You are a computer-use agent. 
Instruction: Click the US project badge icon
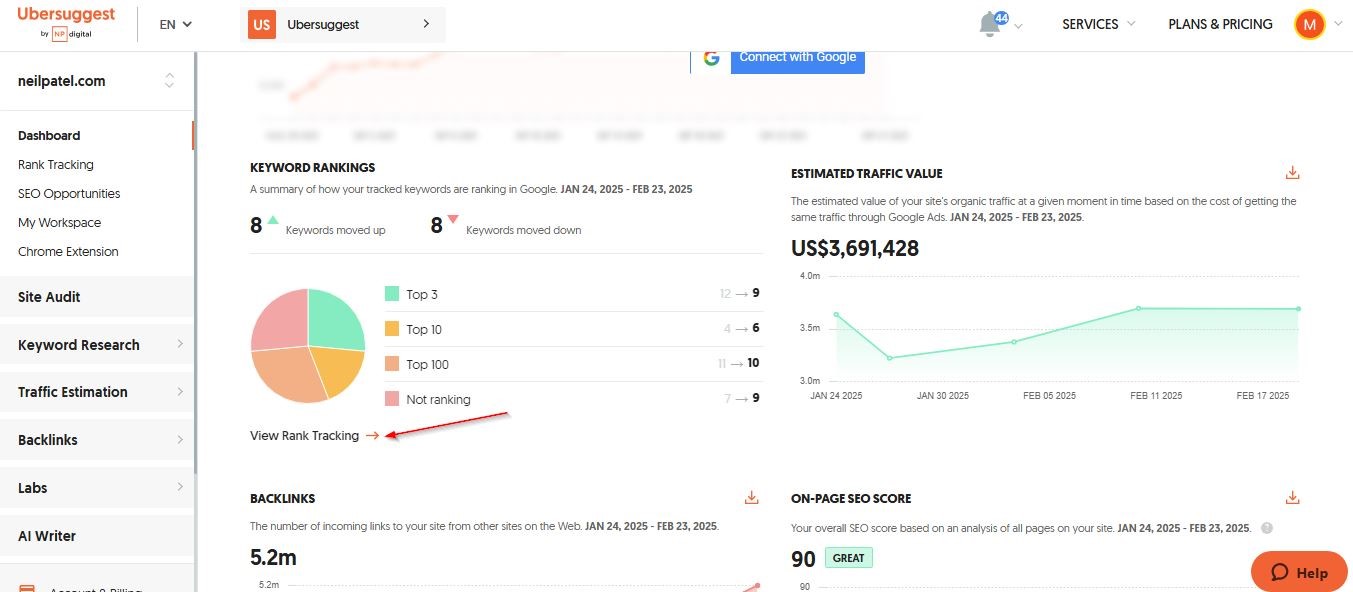(261, 24)
